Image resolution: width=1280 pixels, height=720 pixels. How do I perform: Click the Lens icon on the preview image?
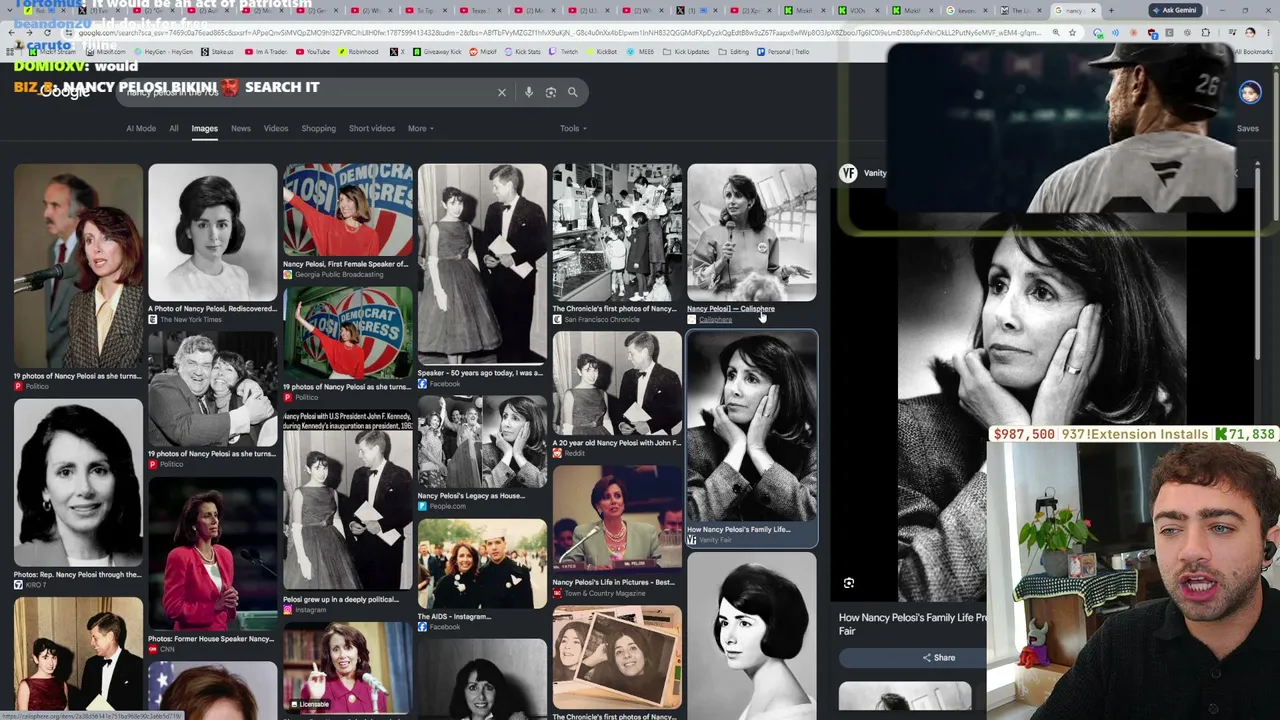(x=849, y=583)
